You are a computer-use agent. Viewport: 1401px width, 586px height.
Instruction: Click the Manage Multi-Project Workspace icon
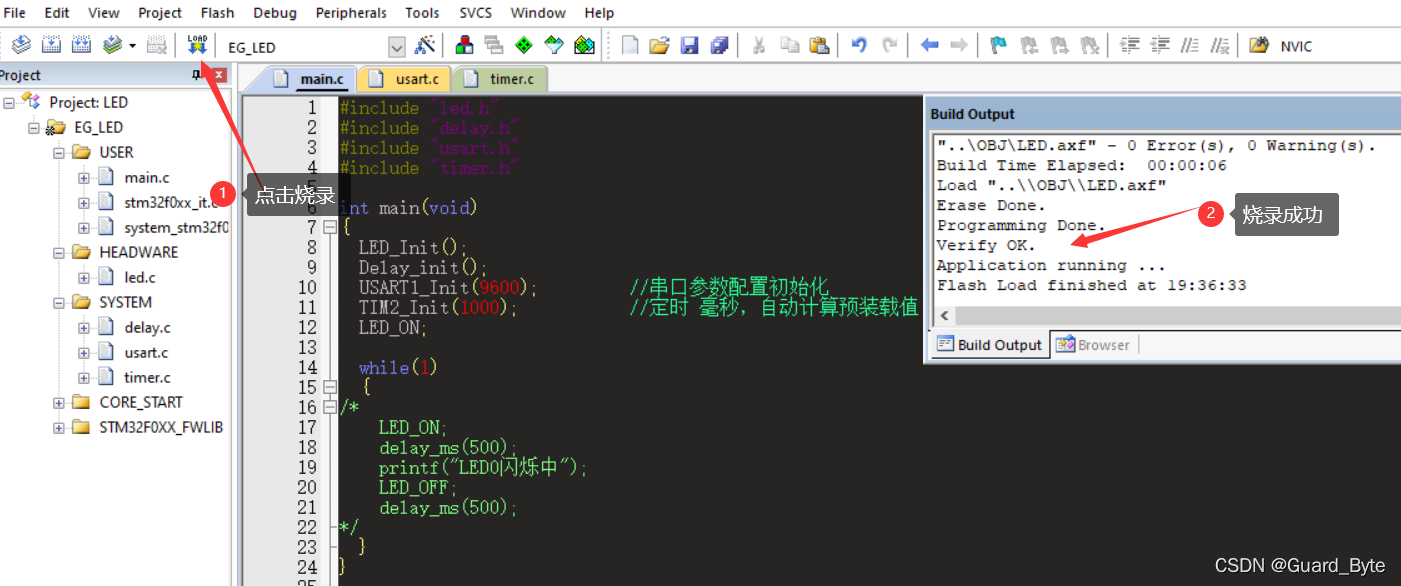[x=493, y=45]
